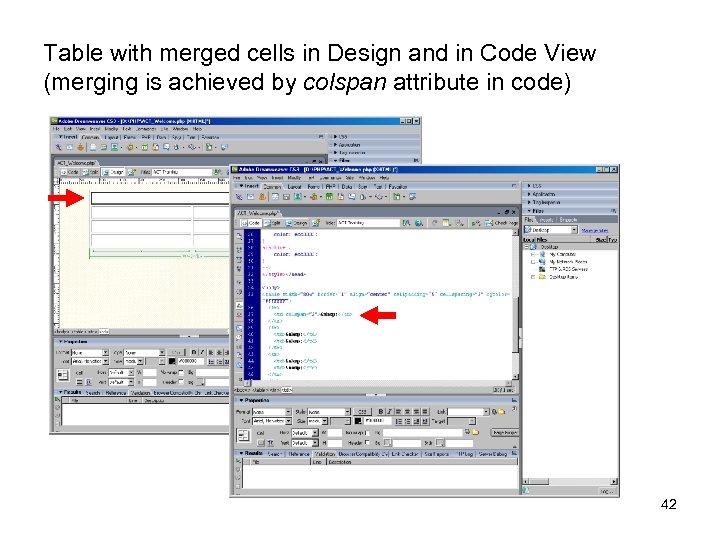This screenshot has height=540, width=720.
Task: Click Design view button in back window
Action: pyautogui.click(x=113, y=172)
